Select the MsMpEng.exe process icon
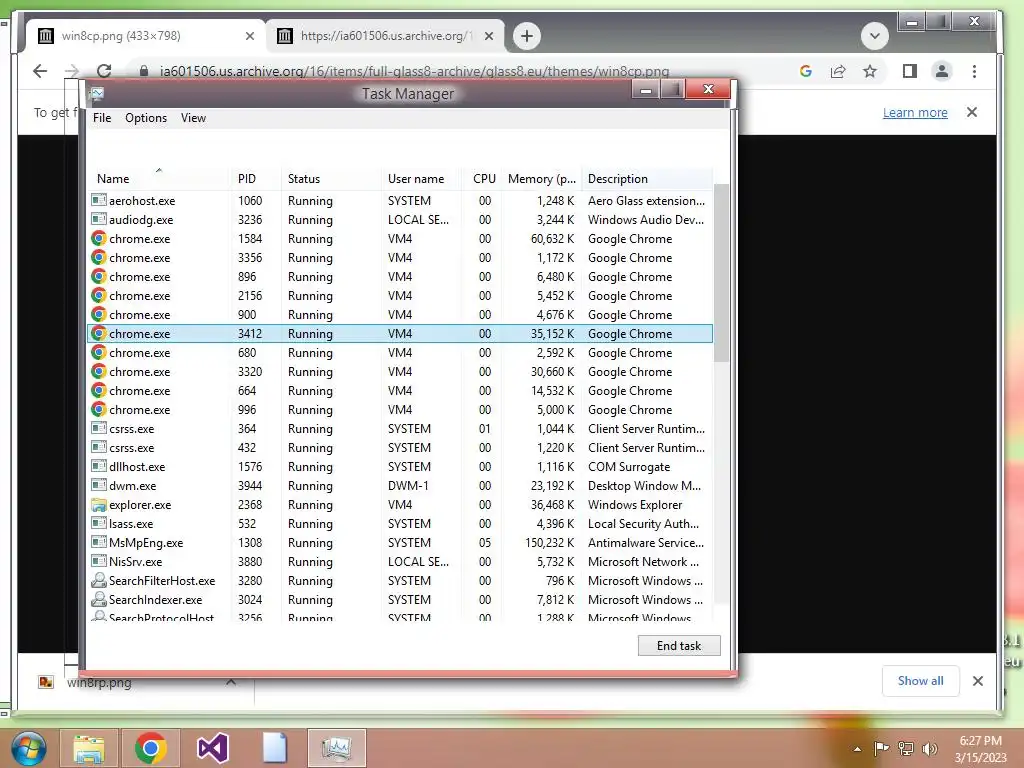Viewport: 1024px width, 768px height. coord(99,542)
